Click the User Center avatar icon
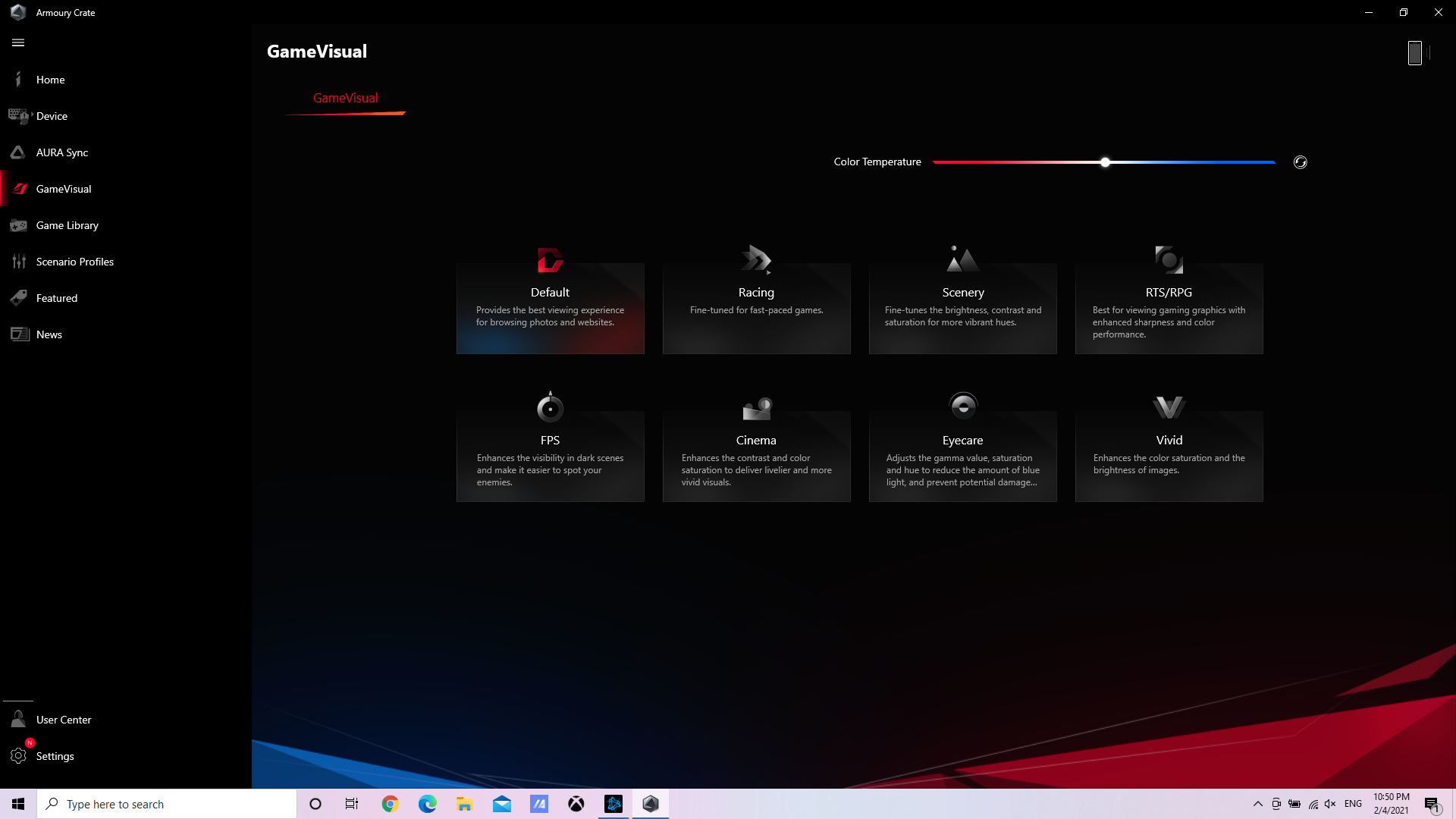The width and height of the screenshot is (1456, 819). point(18,719)
